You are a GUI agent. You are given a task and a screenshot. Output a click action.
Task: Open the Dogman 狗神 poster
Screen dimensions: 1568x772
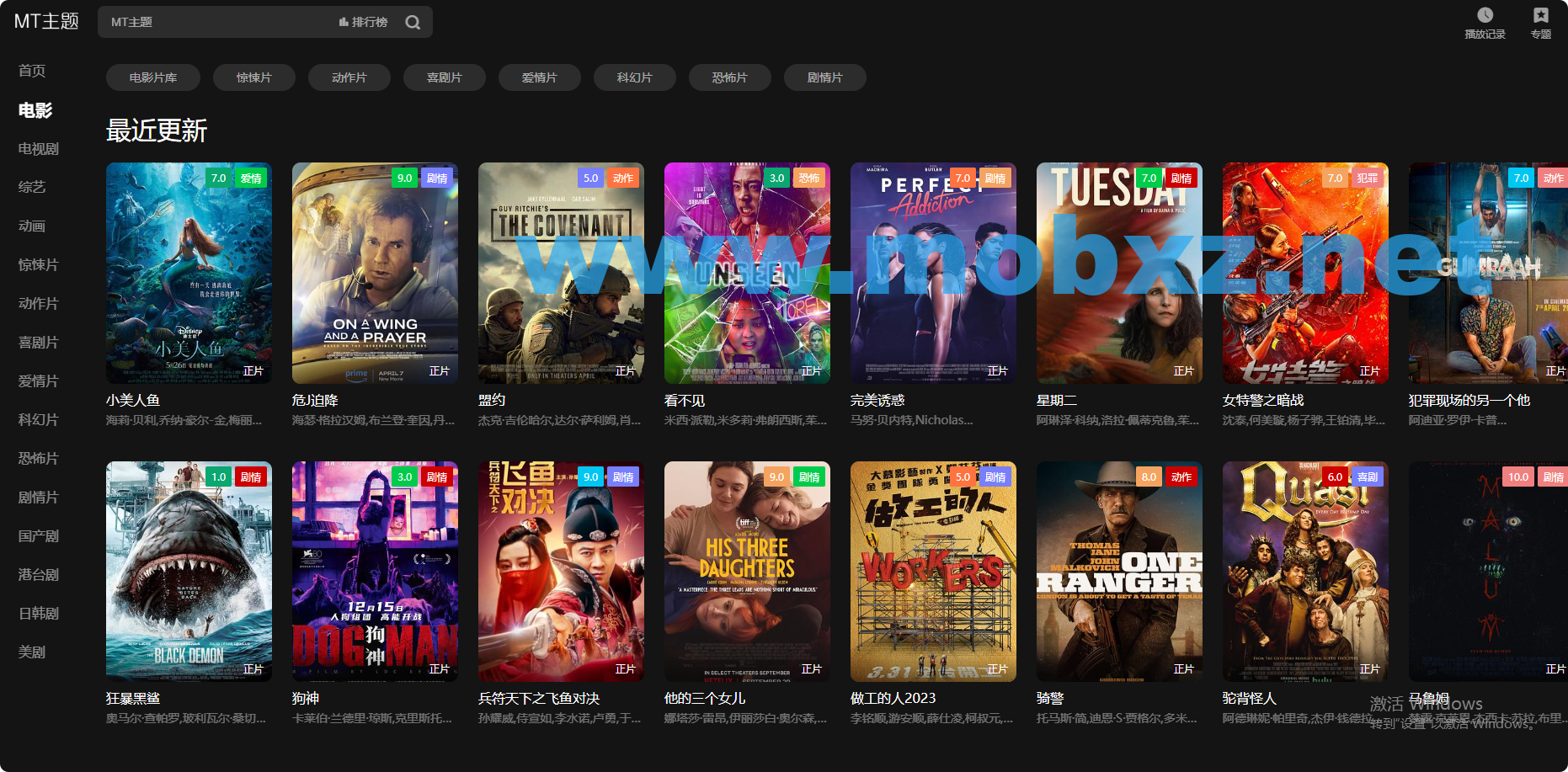[x=375, y=571]
